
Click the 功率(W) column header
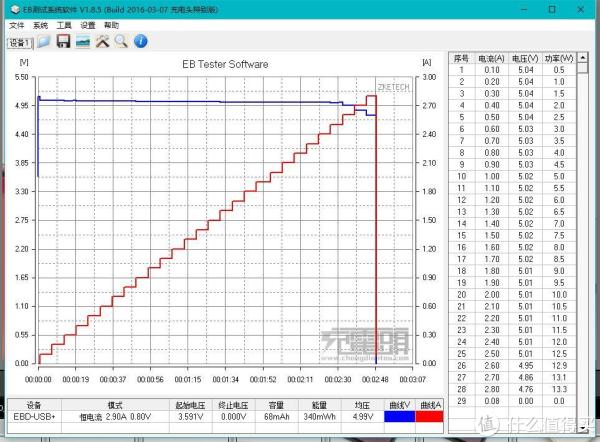pos(559,58)
